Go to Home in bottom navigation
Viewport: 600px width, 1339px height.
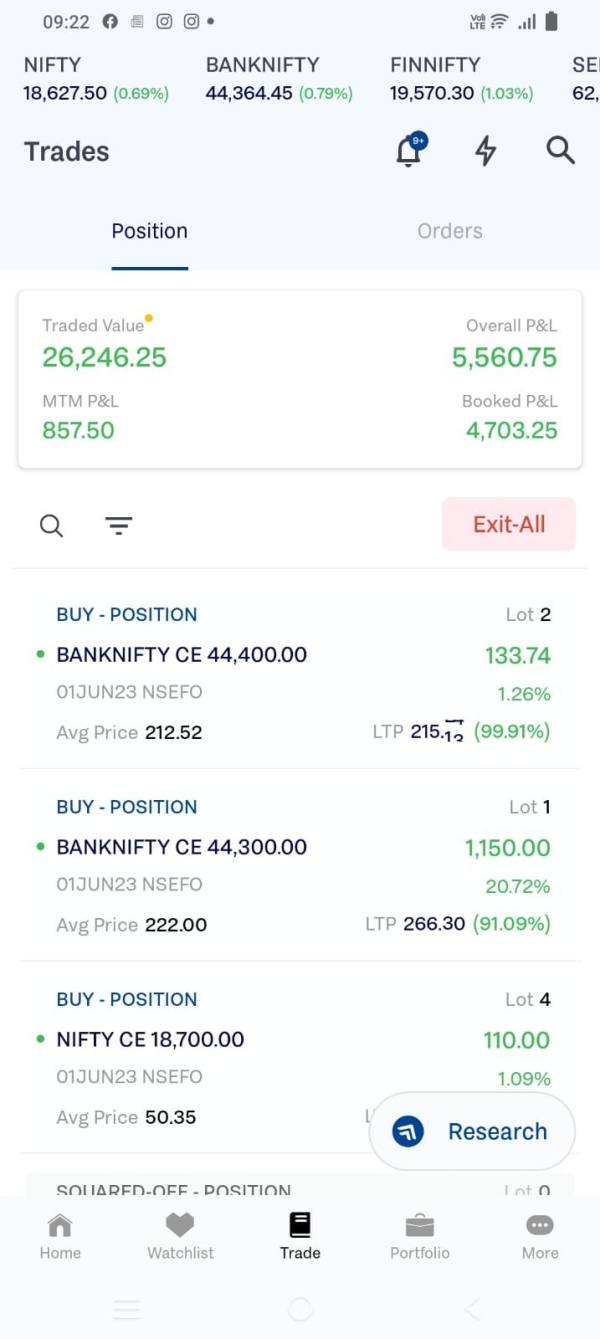click(60, 1236)
